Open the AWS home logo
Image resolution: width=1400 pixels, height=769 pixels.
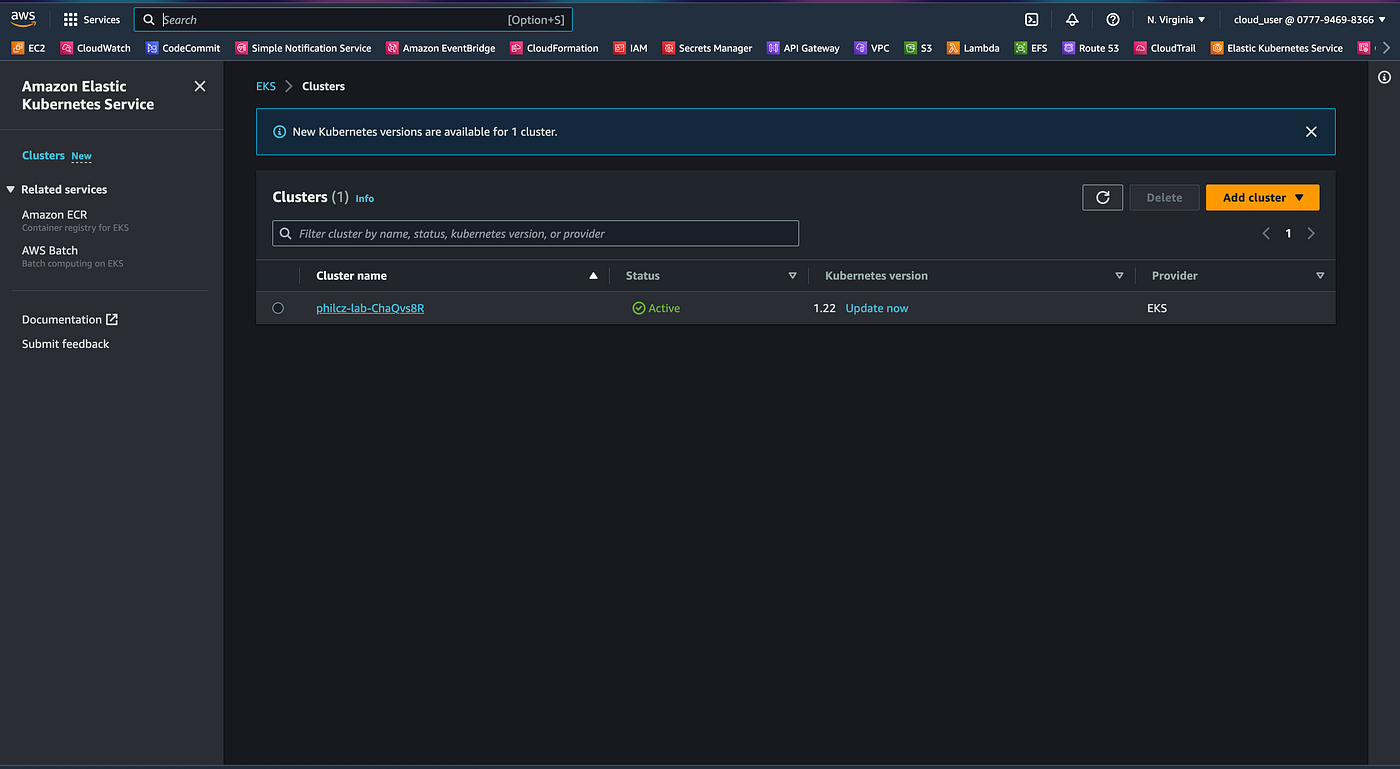click(x=23, y=19)
